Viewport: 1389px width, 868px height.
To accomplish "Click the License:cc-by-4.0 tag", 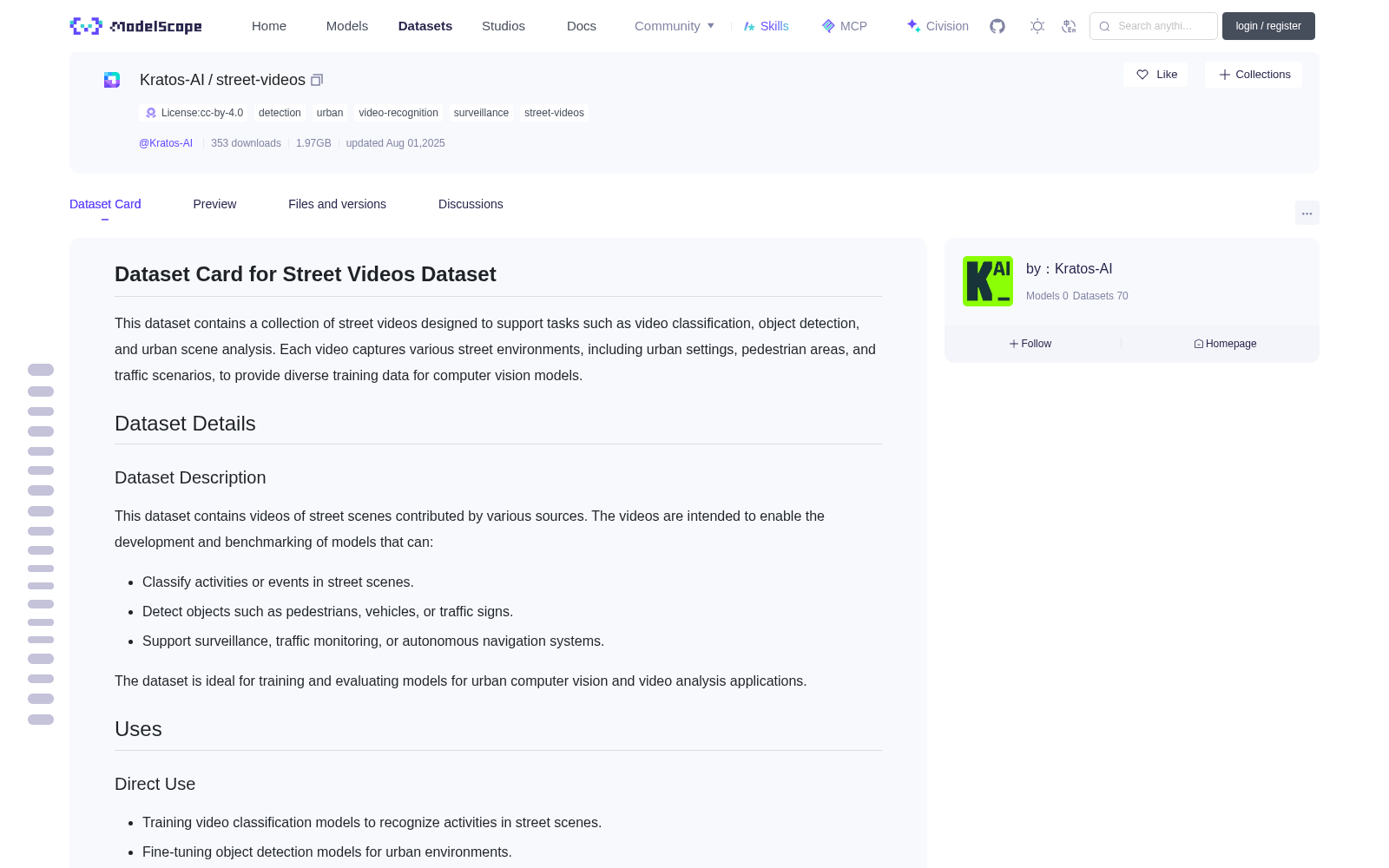I will coord(194,113).
